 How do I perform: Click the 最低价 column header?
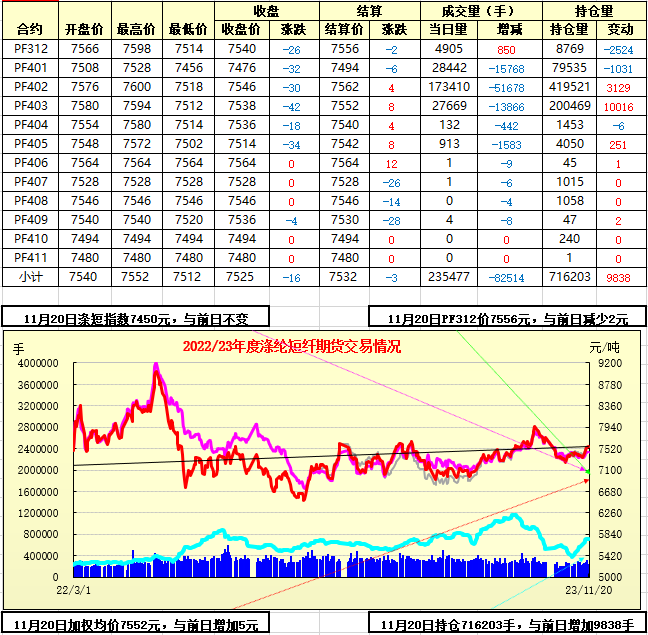(x=188, y=29)
